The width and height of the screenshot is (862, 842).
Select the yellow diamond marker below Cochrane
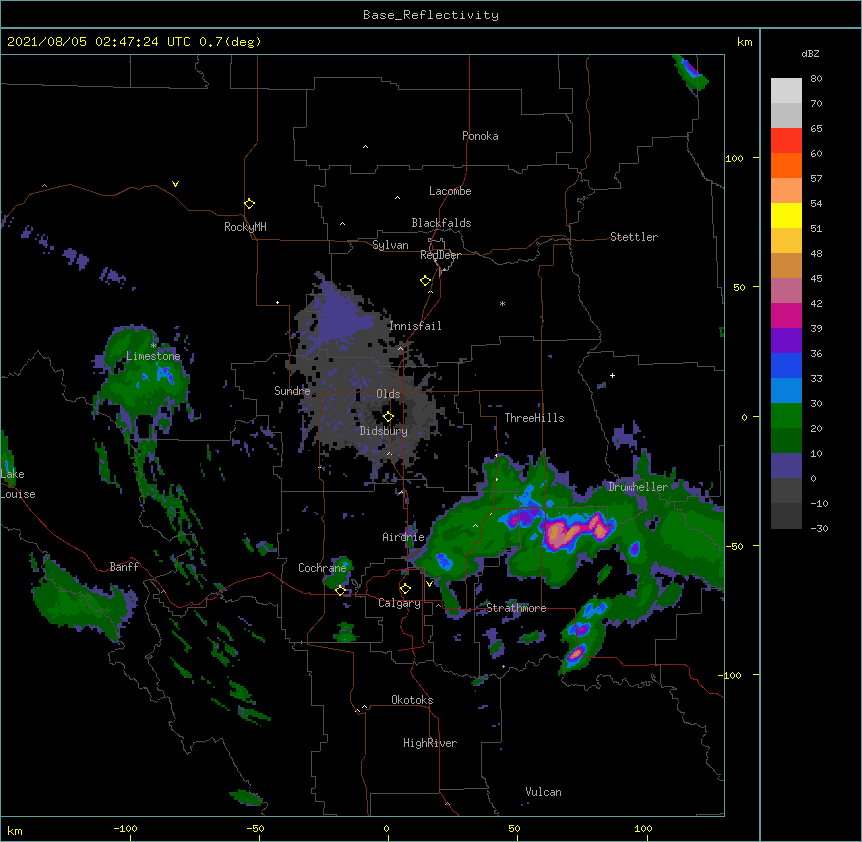340,591
